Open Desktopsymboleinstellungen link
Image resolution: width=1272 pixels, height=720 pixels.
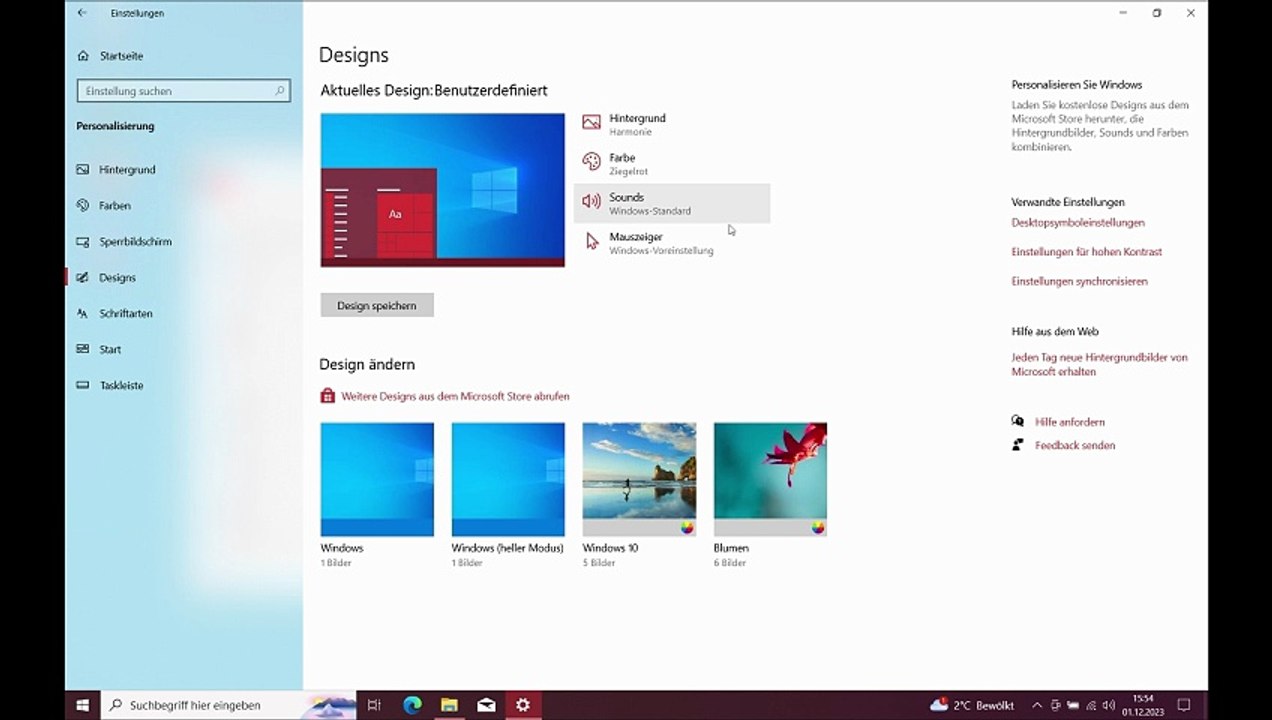coord(1078,223)
